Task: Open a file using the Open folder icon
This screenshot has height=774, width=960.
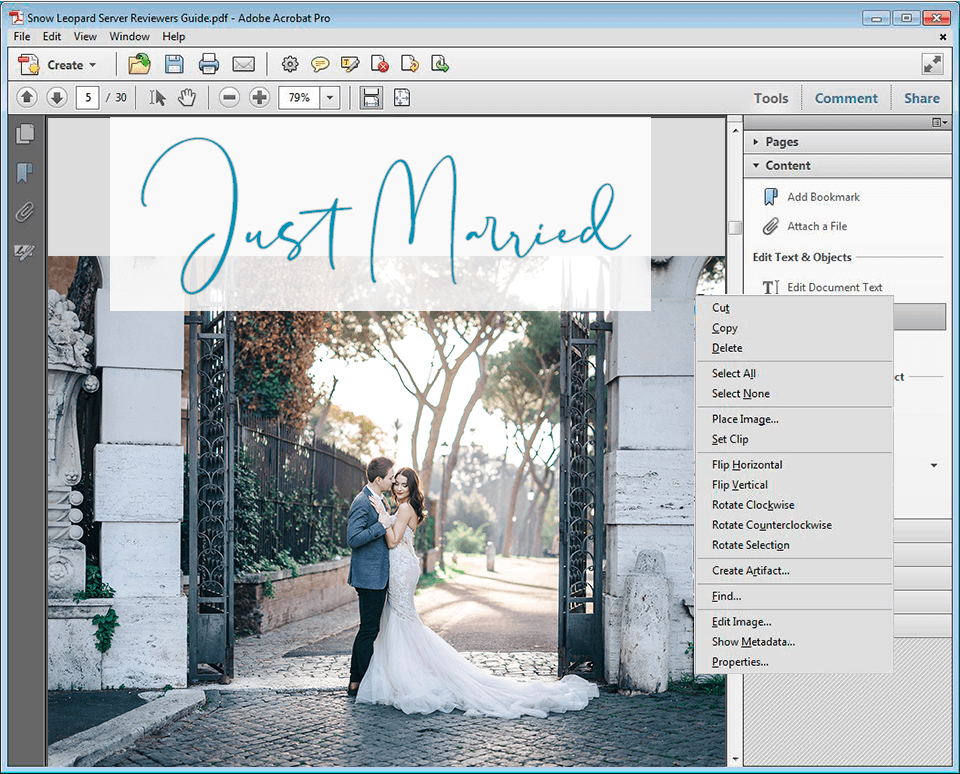Action: 139,64
